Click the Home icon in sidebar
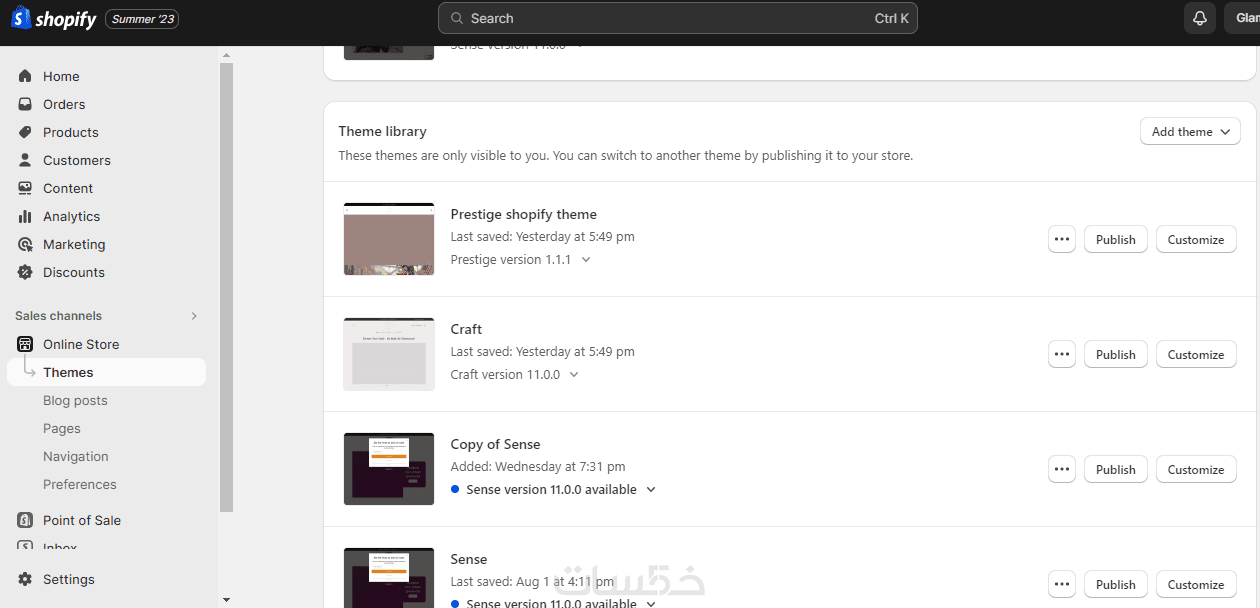Viewport: 1260px width, 608px height. [x=25, y=76]
